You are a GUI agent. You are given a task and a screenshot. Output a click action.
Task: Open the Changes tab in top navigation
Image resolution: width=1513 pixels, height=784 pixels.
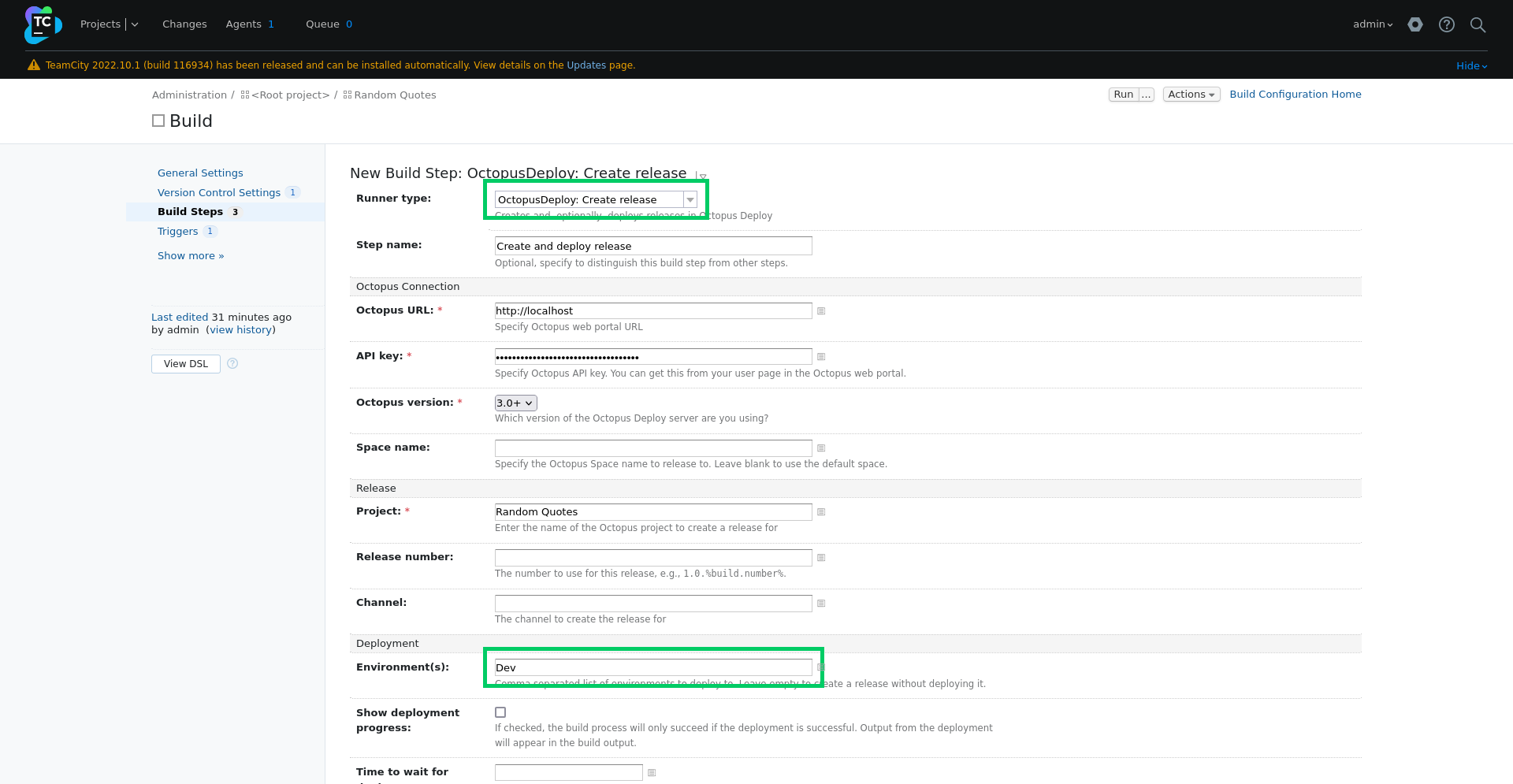184,24
